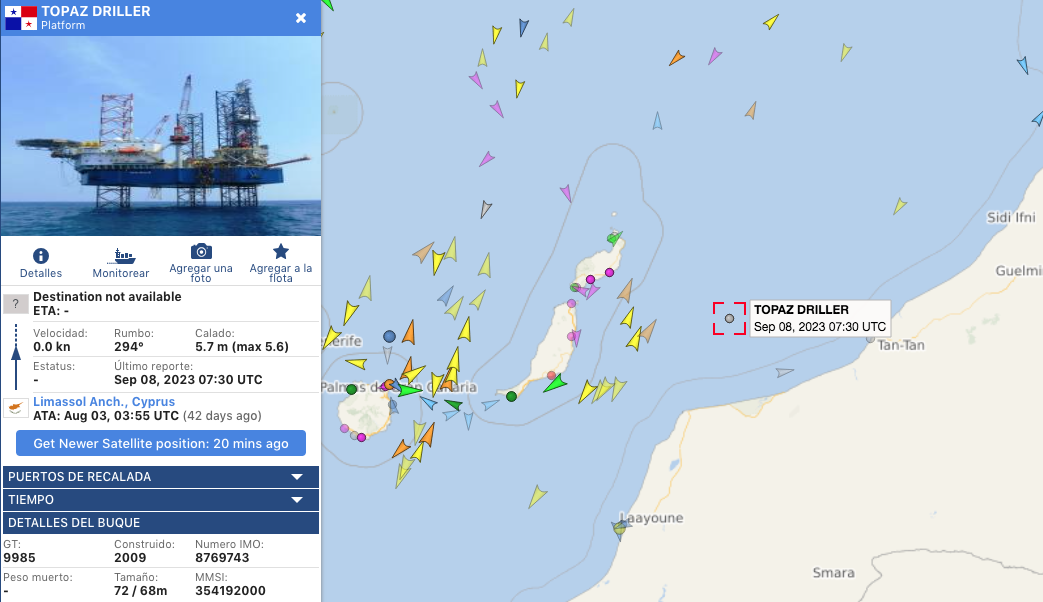Click the Agregar a la flota star

[x=281, y=251]
